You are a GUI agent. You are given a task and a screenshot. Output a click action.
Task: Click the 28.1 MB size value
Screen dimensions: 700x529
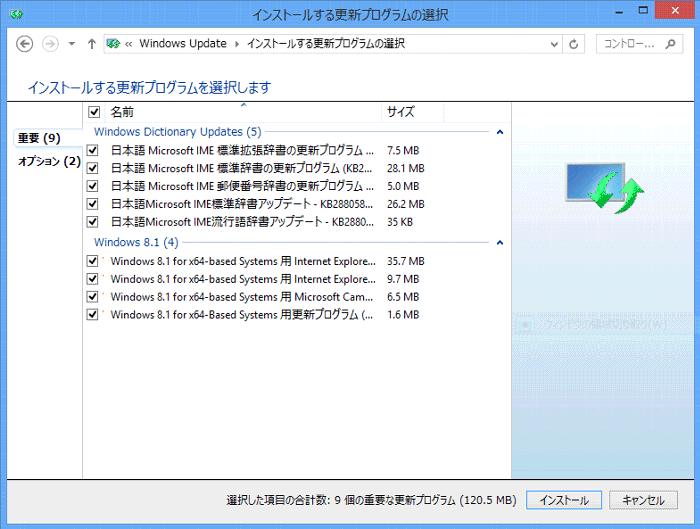click(x=405, y=168)
